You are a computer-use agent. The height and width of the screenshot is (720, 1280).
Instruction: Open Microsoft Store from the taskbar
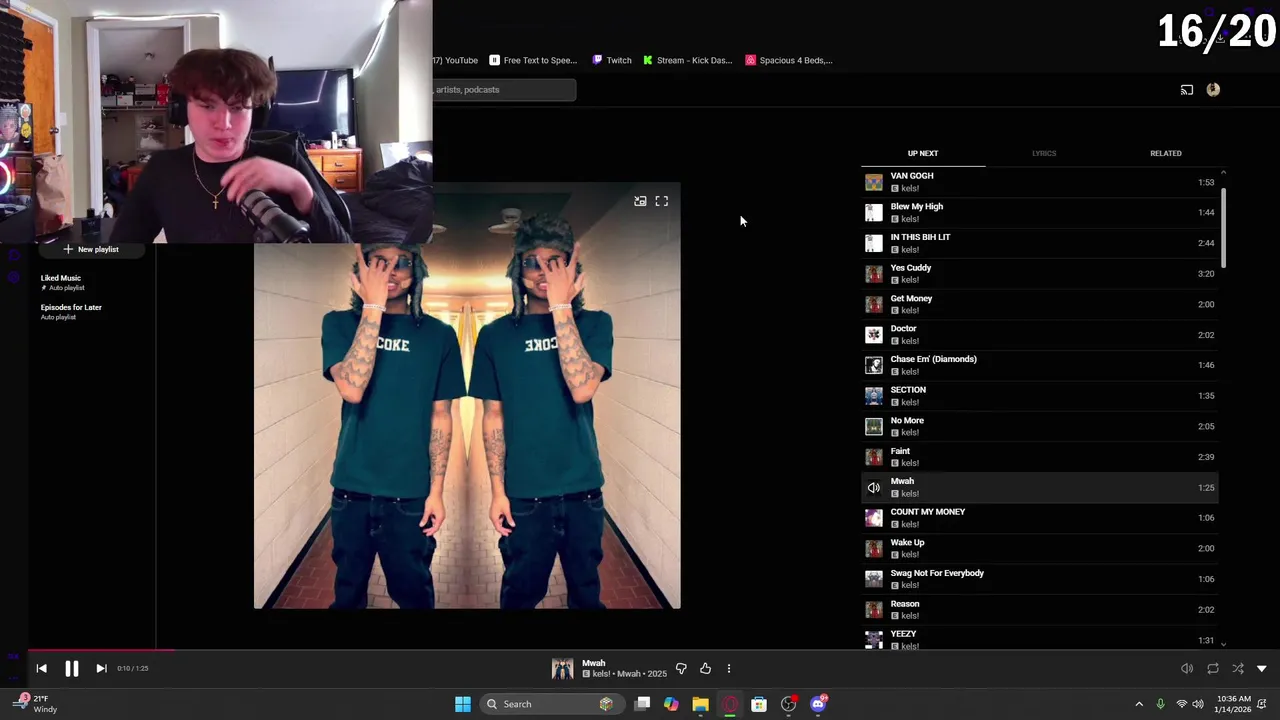click(759, 704)
